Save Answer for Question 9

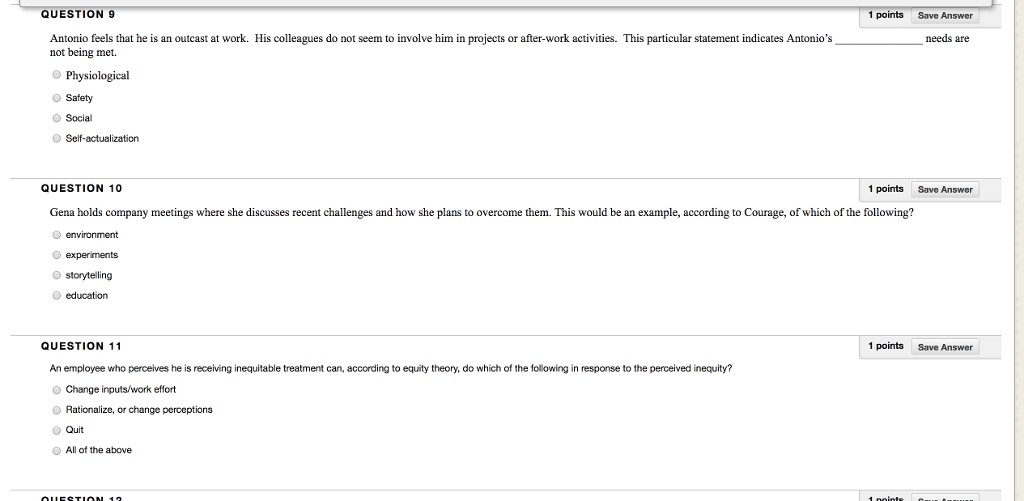[x=944, y=15]
